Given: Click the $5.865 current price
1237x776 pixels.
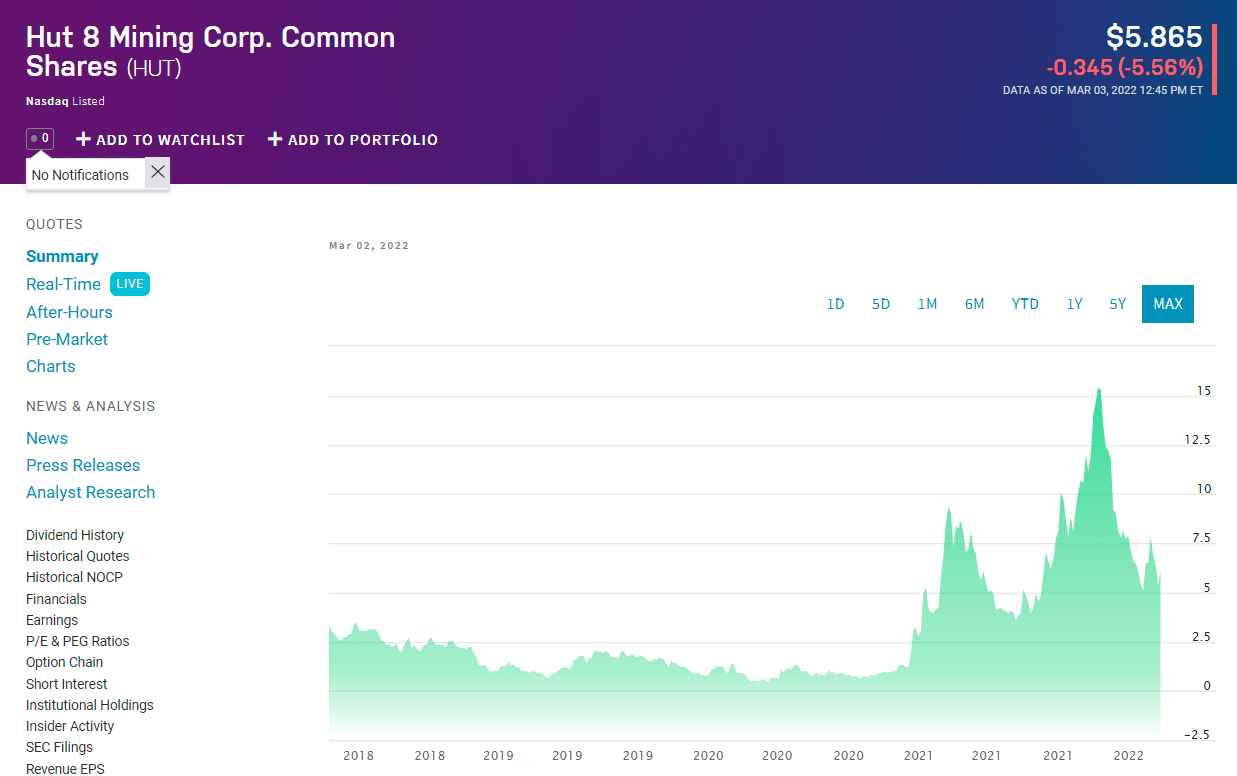Looking at the screenshot, I should (1154, 37).
